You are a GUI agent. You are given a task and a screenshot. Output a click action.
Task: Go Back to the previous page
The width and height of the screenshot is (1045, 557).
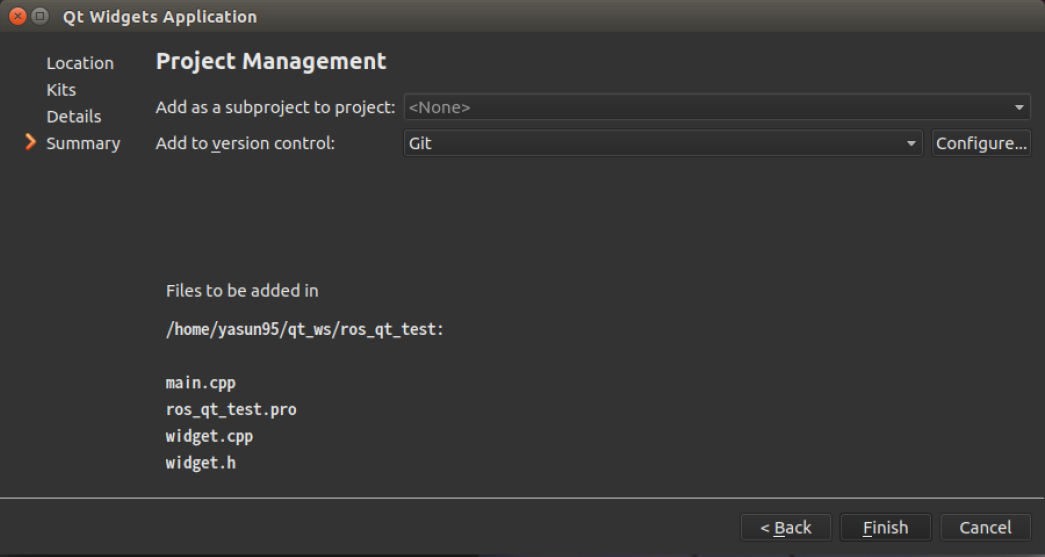coord(786,528)
